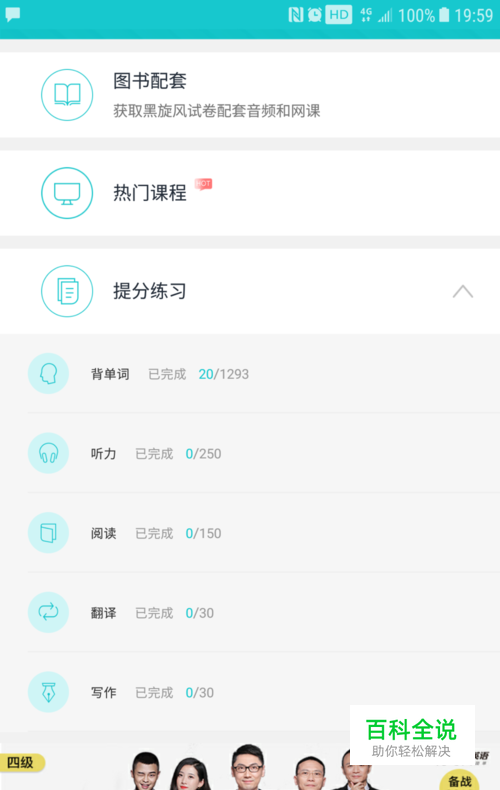Screen dimensions: 500x790
Task: Open 翻译 practice showing 0/30
Action: point(250,613)
